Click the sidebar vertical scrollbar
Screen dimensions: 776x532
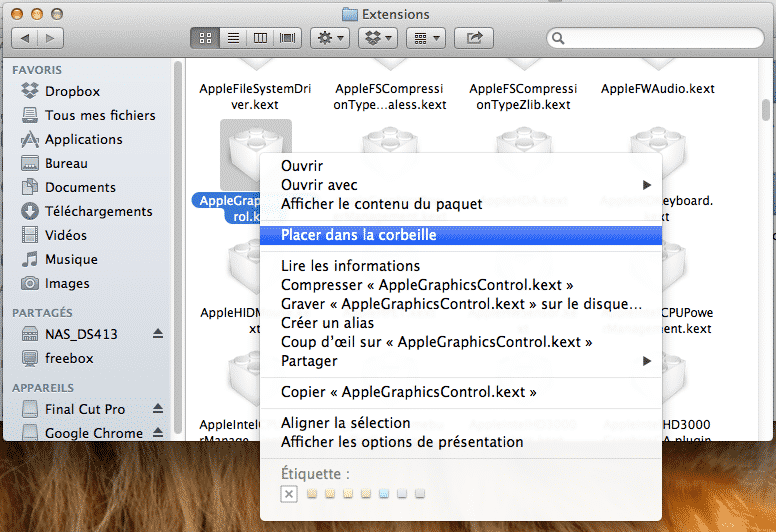coord(178,247)
